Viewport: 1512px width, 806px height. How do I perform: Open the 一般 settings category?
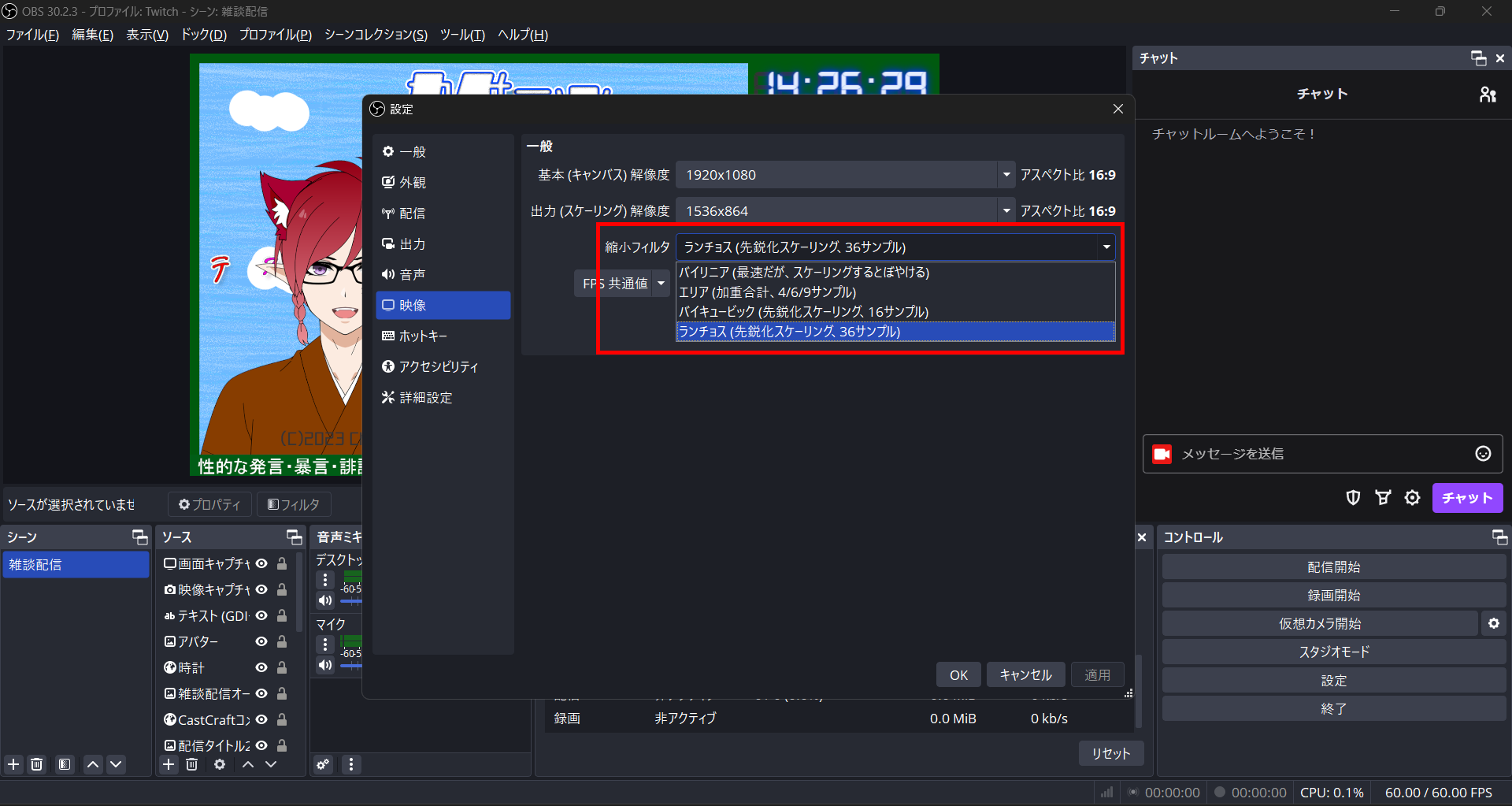click(x=443, y=151)
